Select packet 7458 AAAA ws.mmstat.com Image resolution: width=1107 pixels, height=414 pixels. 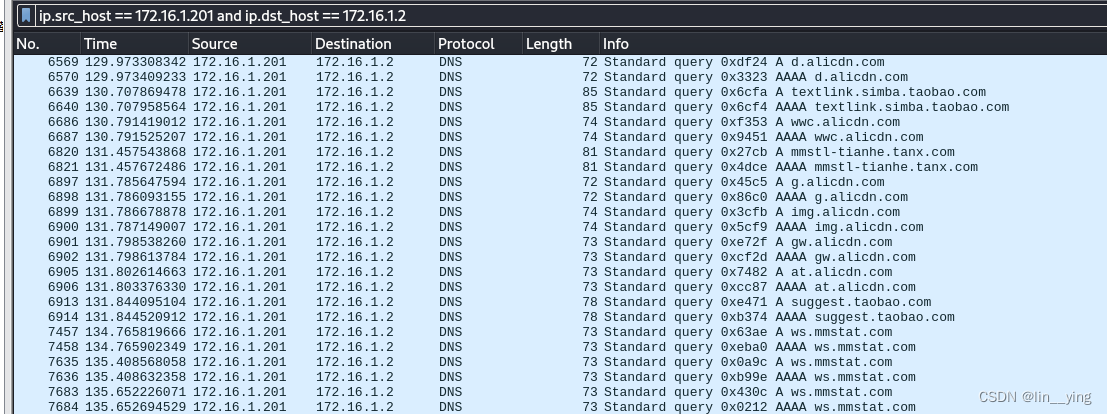[560, 348]
